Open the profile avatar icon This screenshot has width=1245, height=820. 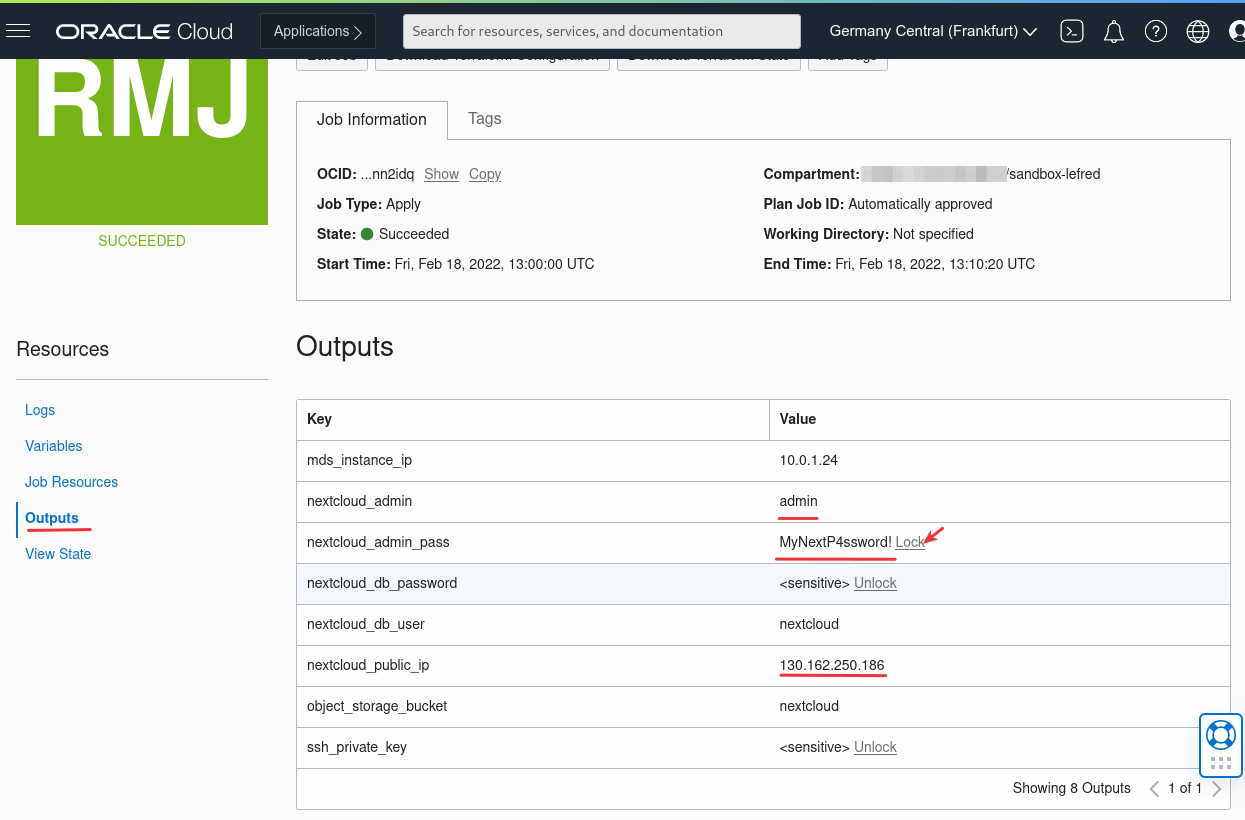(x=1236, y=31)
